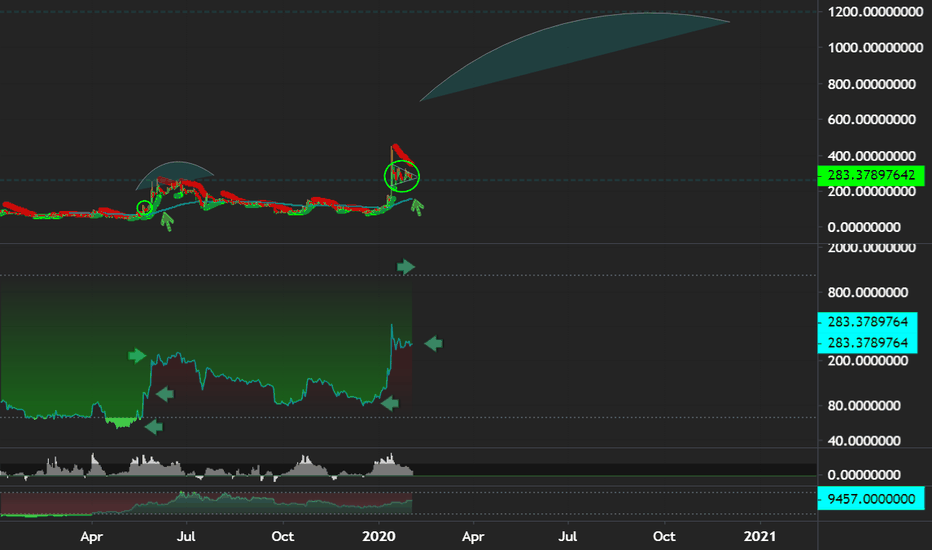Viewport: 932px width, 550px height.
Task: Click the green 283.37897642 current price label
Action: click(871, 175)
